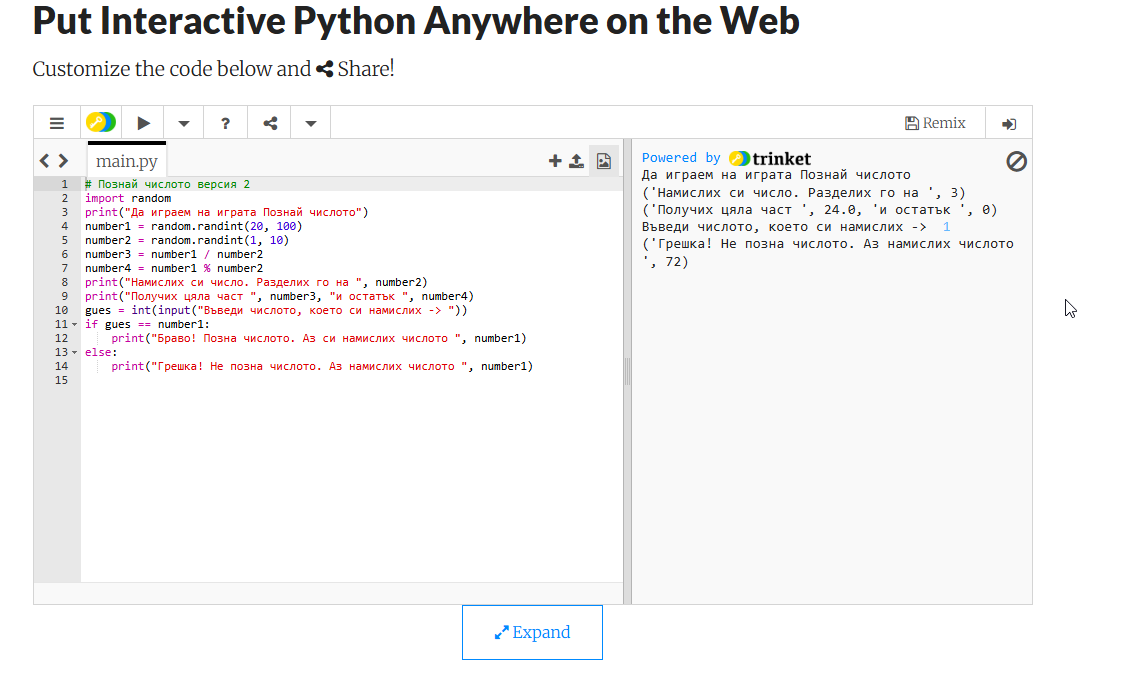Click code line 'number4 = number1 % number2'

coord(174,268)
